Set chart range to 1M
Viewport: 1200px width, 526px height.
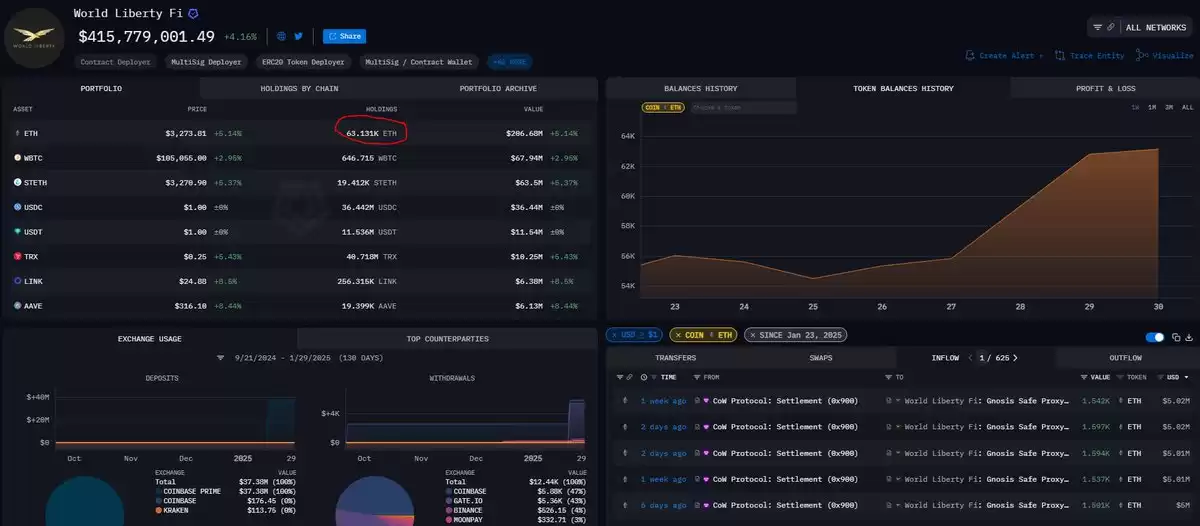coord(1152,107)
